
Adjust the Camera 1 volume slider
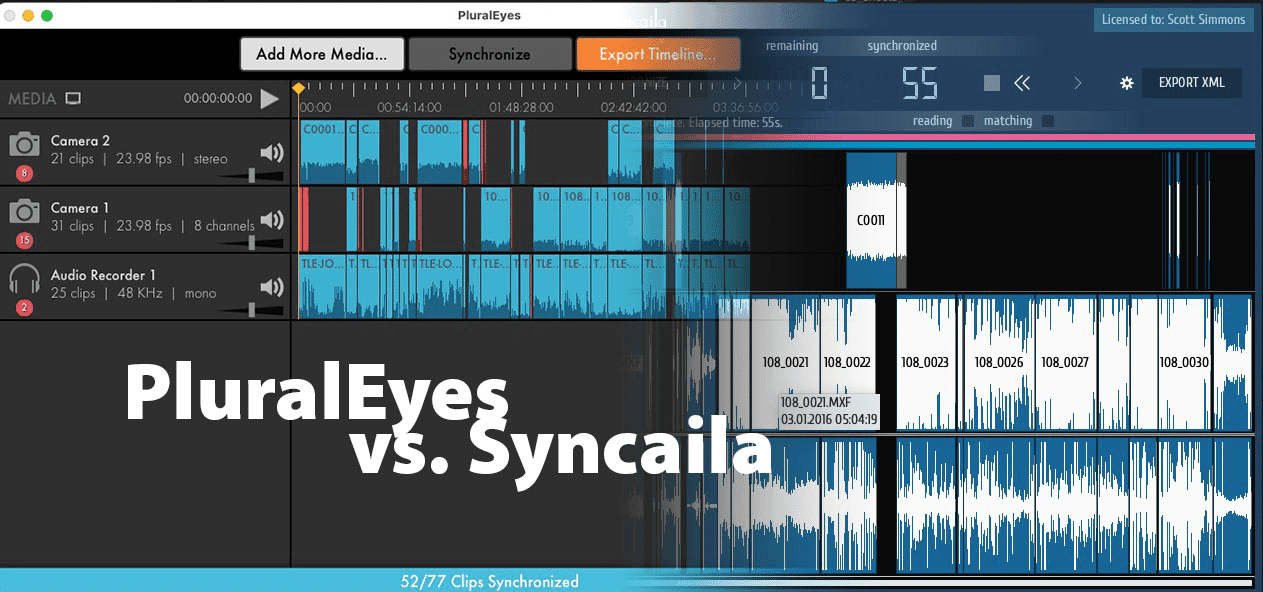(251, 242)
